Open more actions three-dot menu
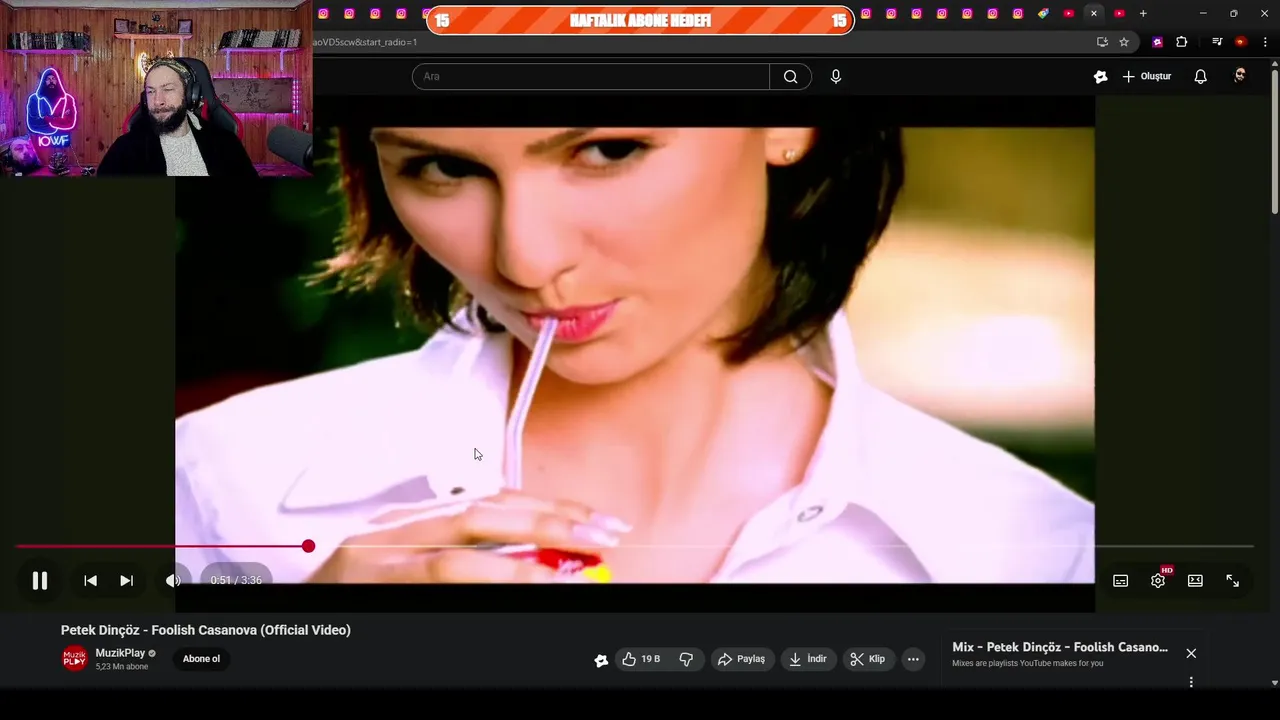The height and width of the screenshot is (720, 1280). pos(912,659)
